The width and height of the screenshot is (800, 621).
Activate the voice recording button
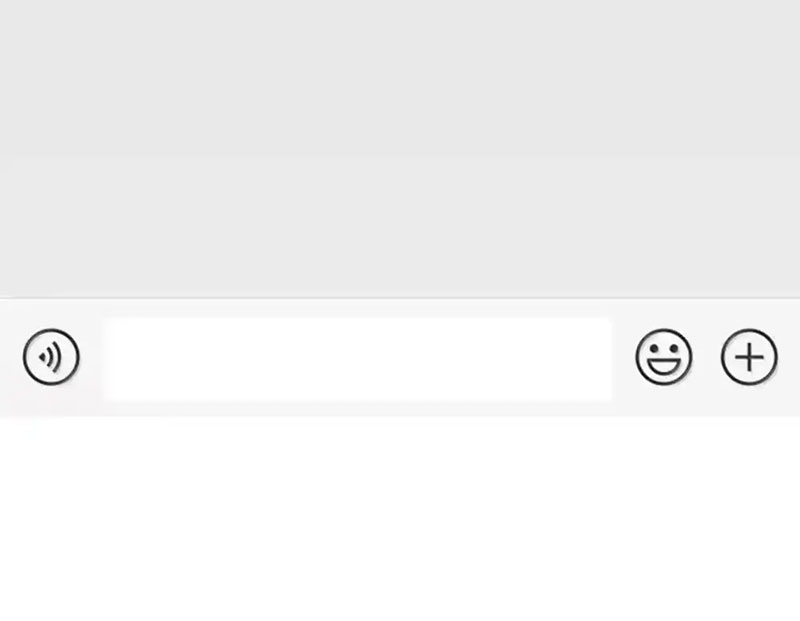tap(51, 357)
